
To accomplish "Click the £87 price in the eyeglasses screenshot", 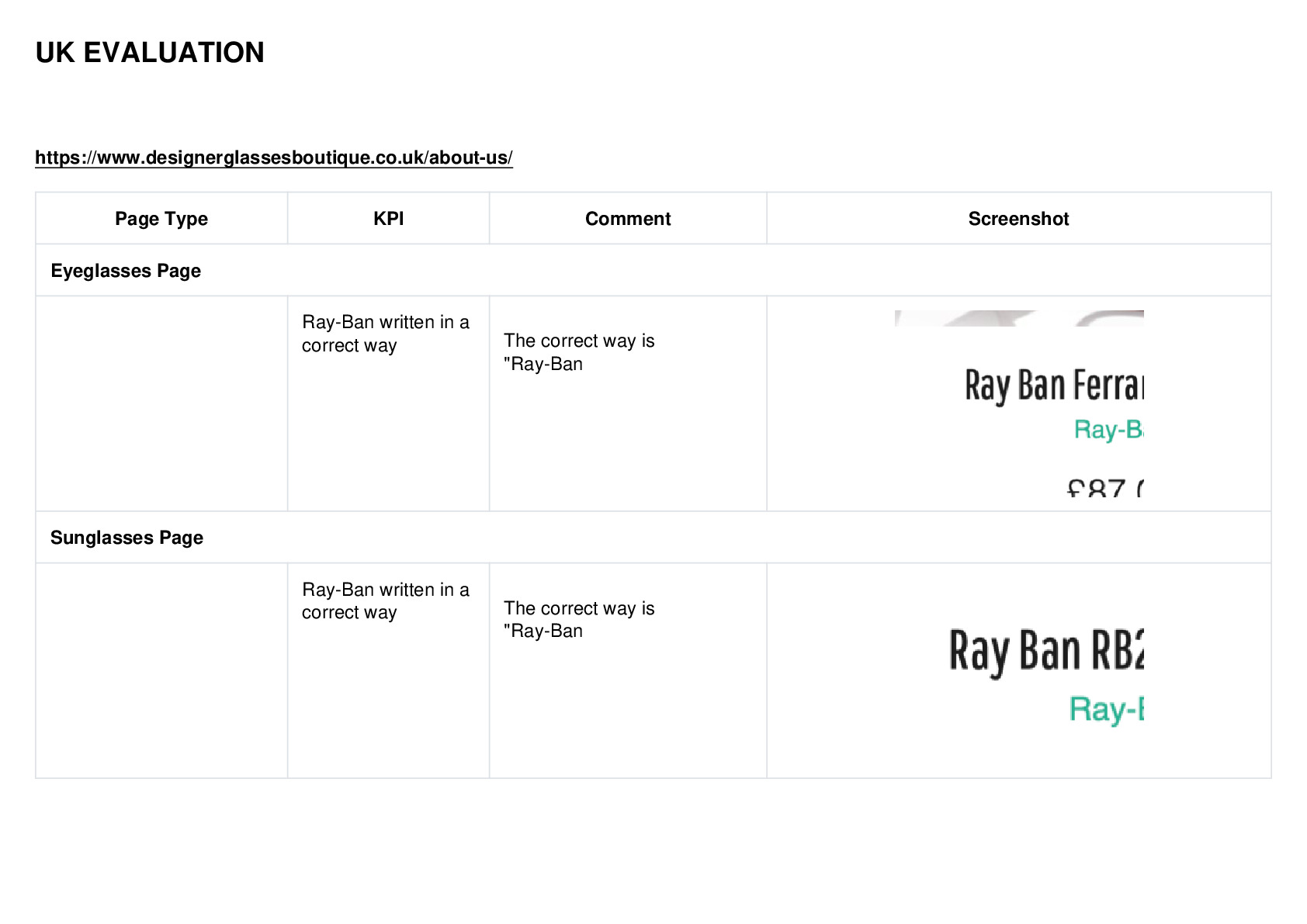I will (x=1104, y=488).
